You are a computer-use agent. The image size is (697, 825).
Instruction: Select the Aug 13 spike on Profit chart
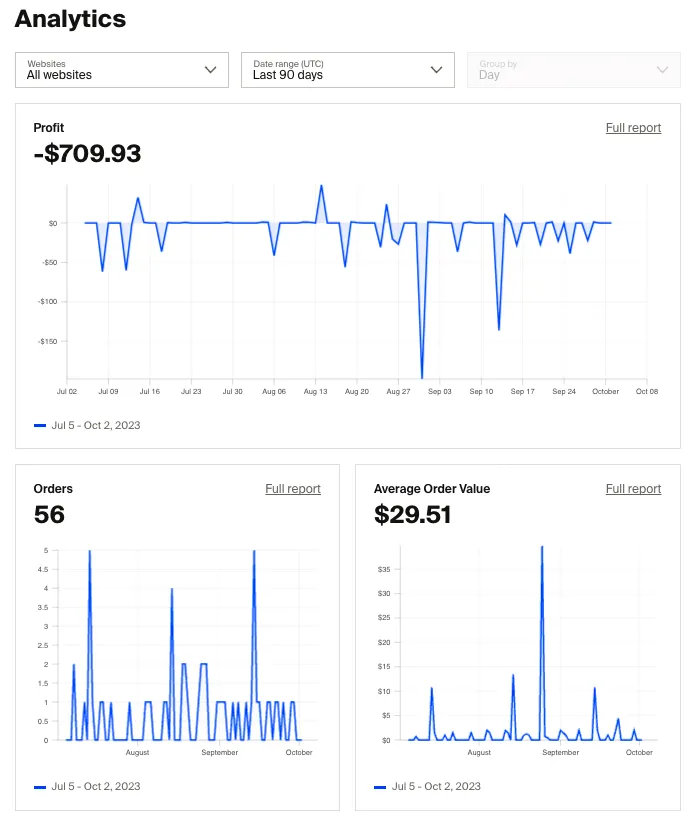click(322, 186)
